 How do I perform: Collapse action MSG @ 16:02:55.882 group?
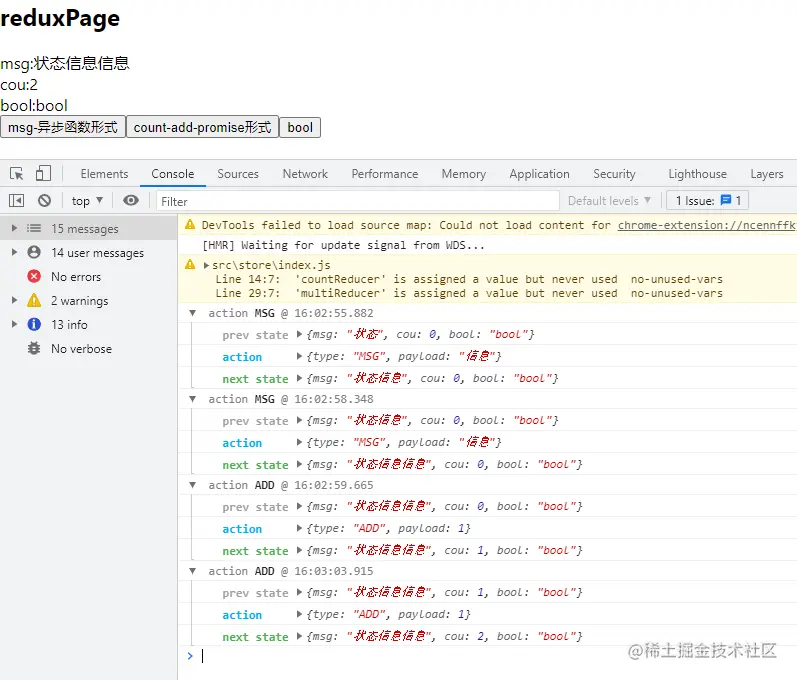193,313
